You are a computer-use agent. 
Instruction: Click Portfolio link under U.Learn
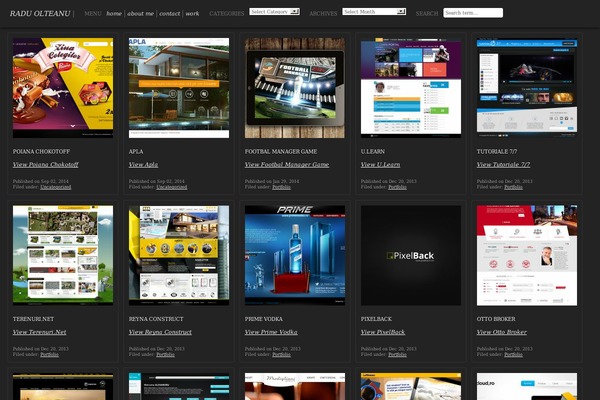[397, 187]
